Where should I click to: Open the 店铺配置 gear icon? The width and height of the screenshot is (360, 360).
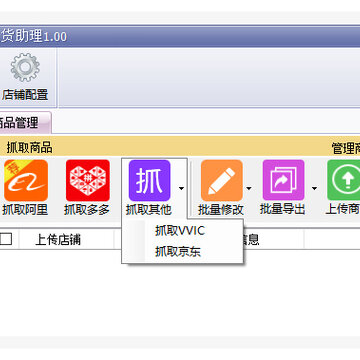[x=25, y=68]
